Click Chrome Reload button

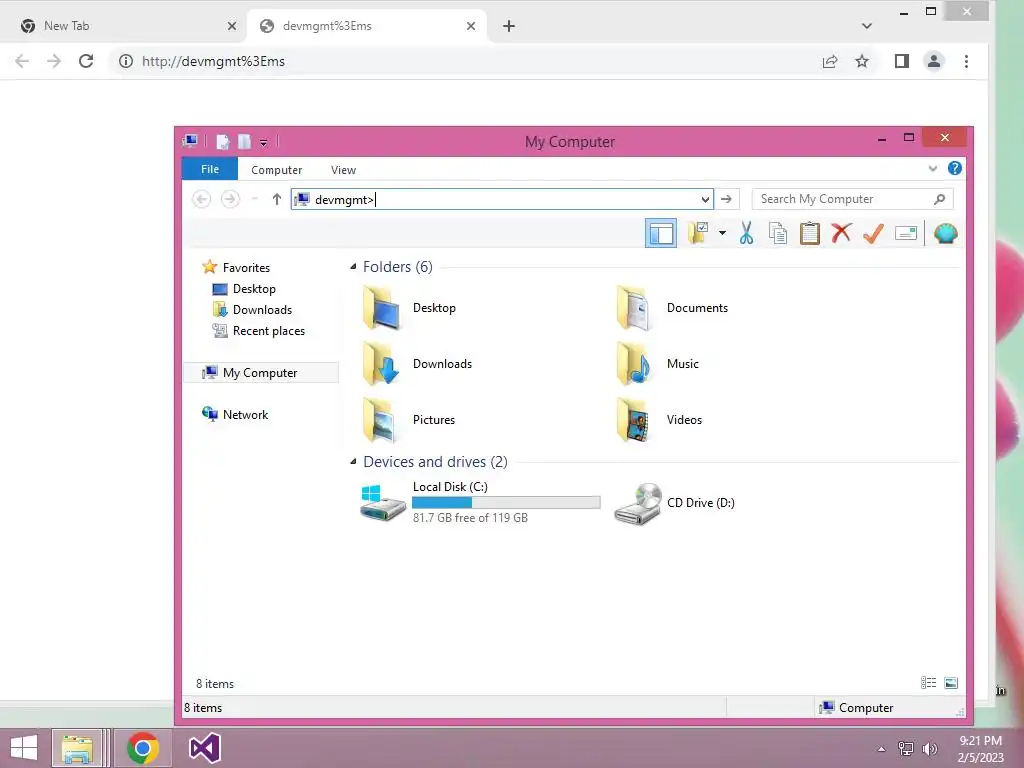coord(86,61)
